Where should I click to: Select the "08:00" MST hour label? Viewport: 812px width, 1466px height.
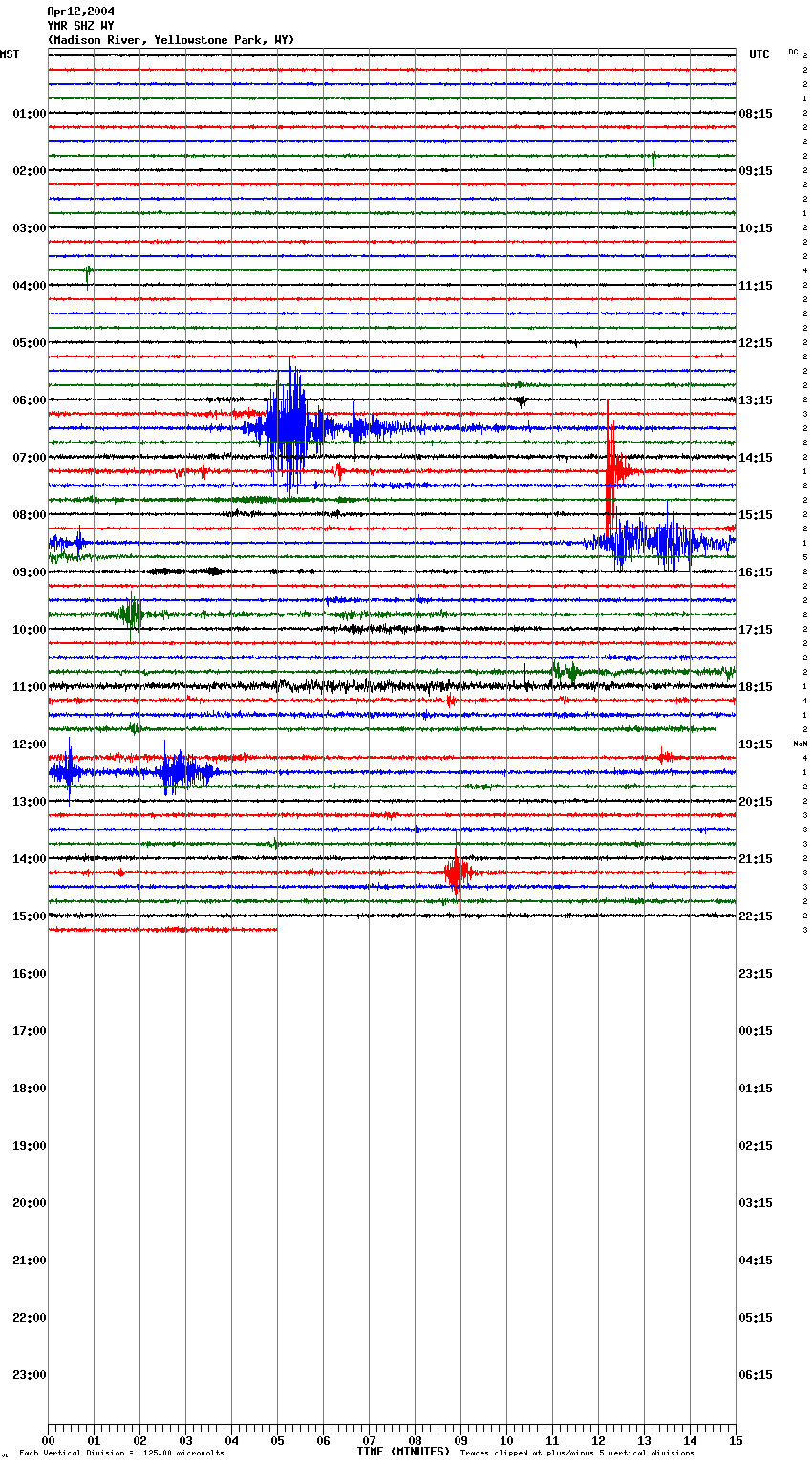pos(30,515)
